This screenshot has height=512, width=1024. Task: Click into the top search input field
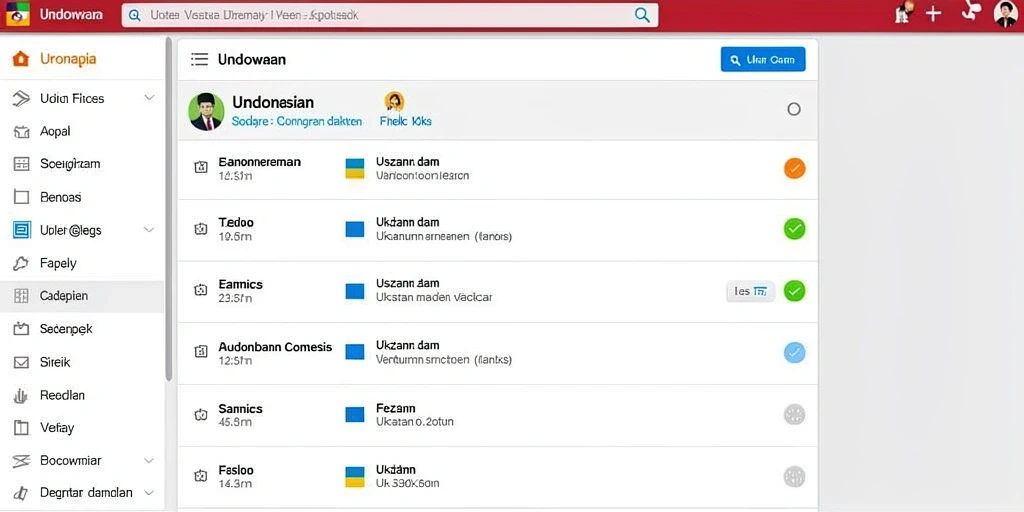(x=389, y=15)
